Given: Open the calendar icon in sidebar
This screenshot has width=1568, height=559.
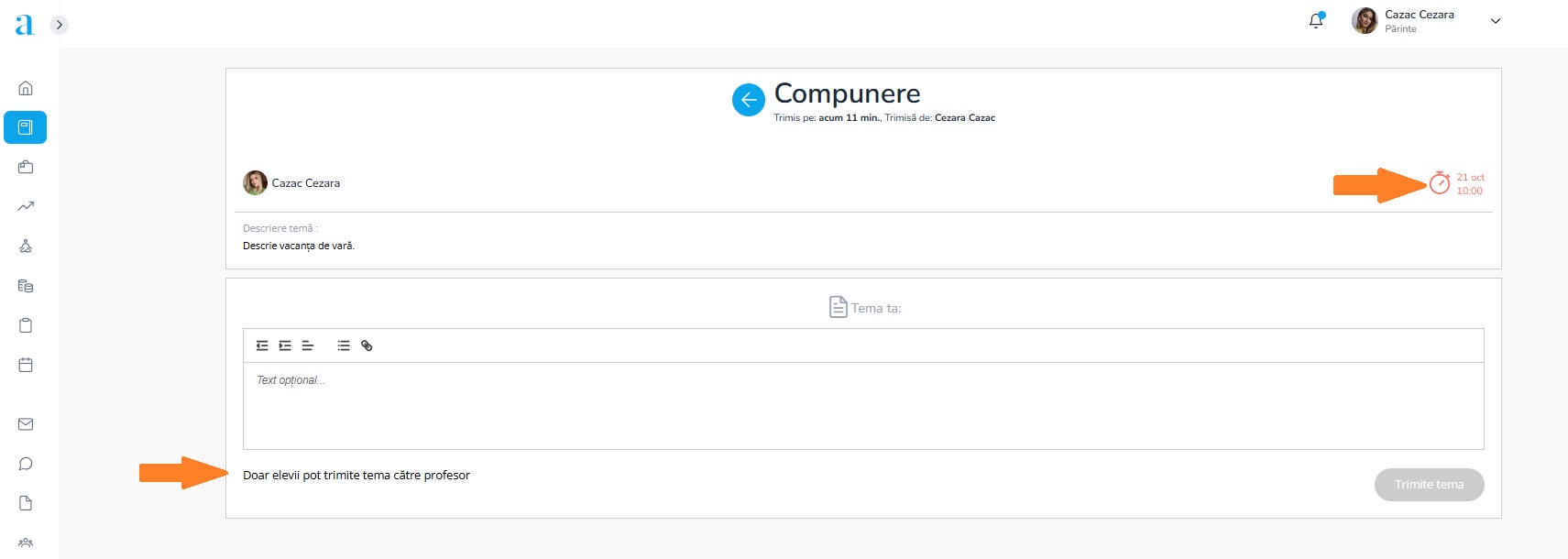Looking at the screenshot, I should click(26, 365).
